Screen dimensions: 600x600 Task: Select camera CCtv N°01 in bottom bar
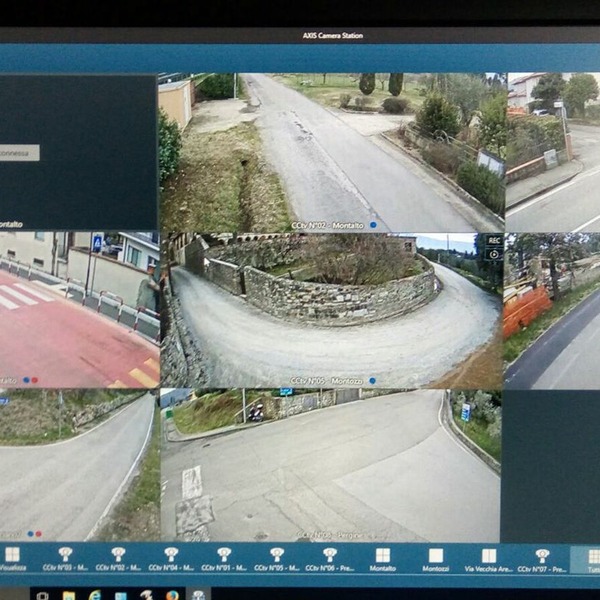click(x=224, y=559)
